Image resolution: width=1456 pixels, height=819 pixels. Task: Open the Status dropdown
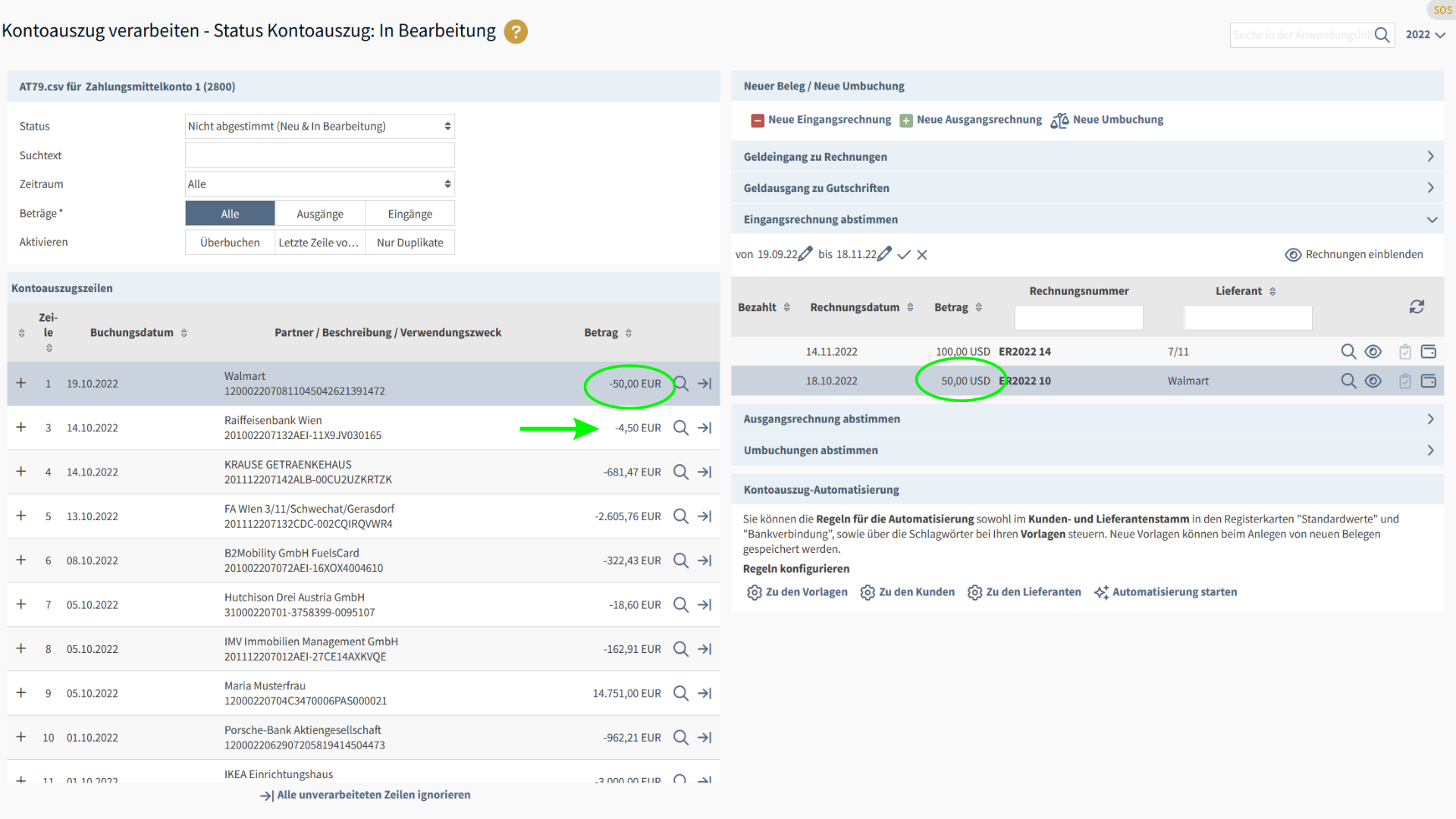click(x=319, y=126)
